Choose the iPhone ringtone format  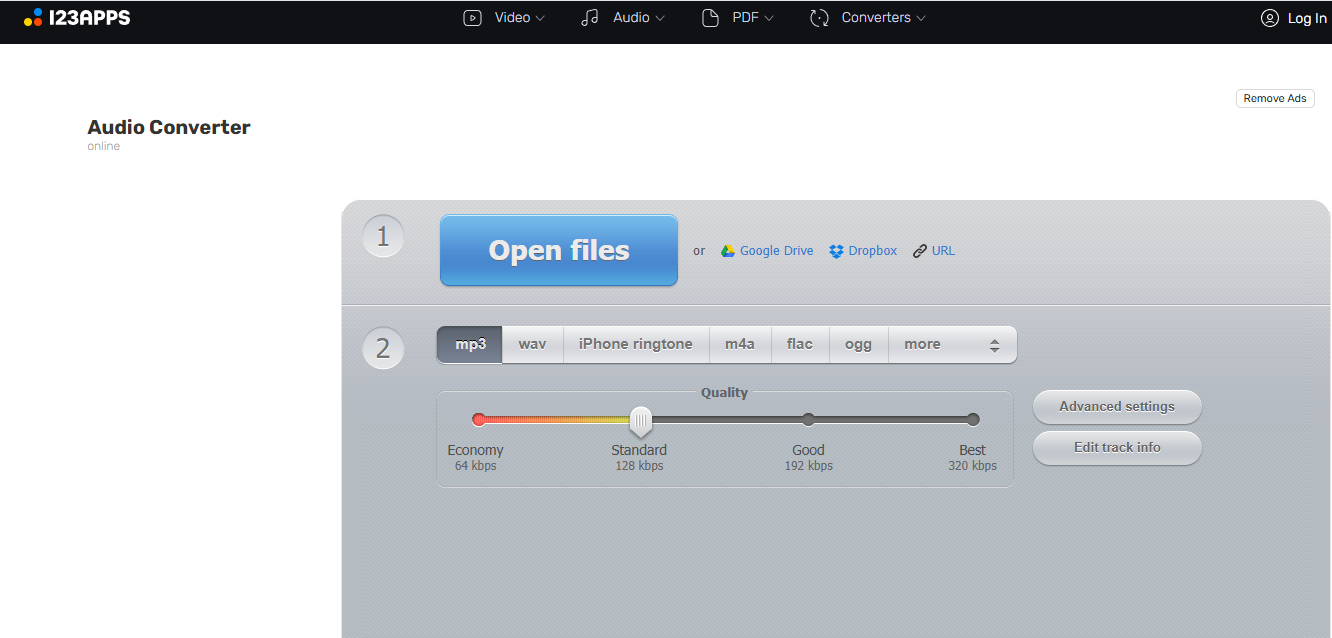pyautogui.click(x=636, y=344)
